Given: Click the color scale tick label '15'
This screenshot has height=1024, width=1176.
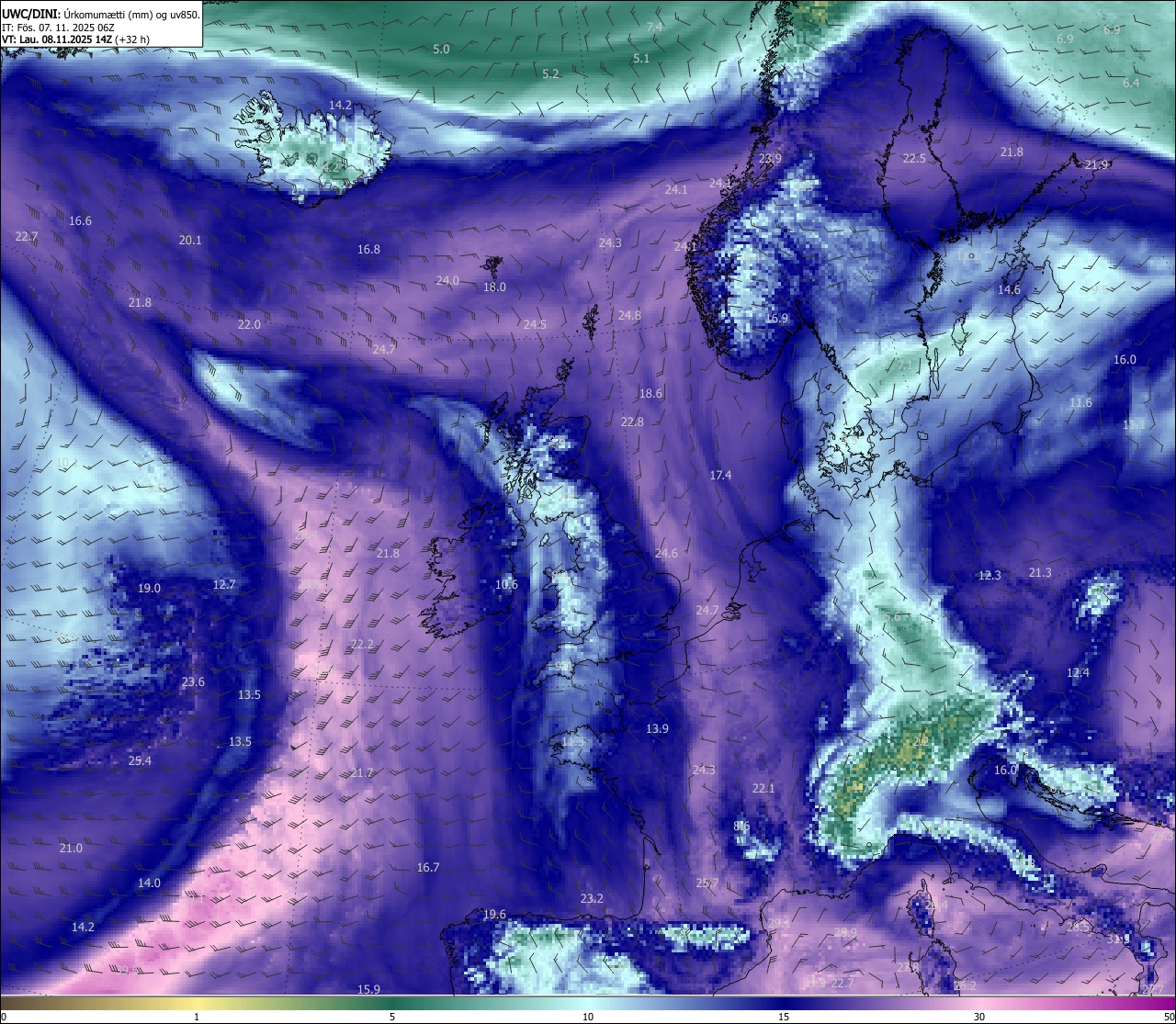Looking at the screenshot, I should point(784,1017).
